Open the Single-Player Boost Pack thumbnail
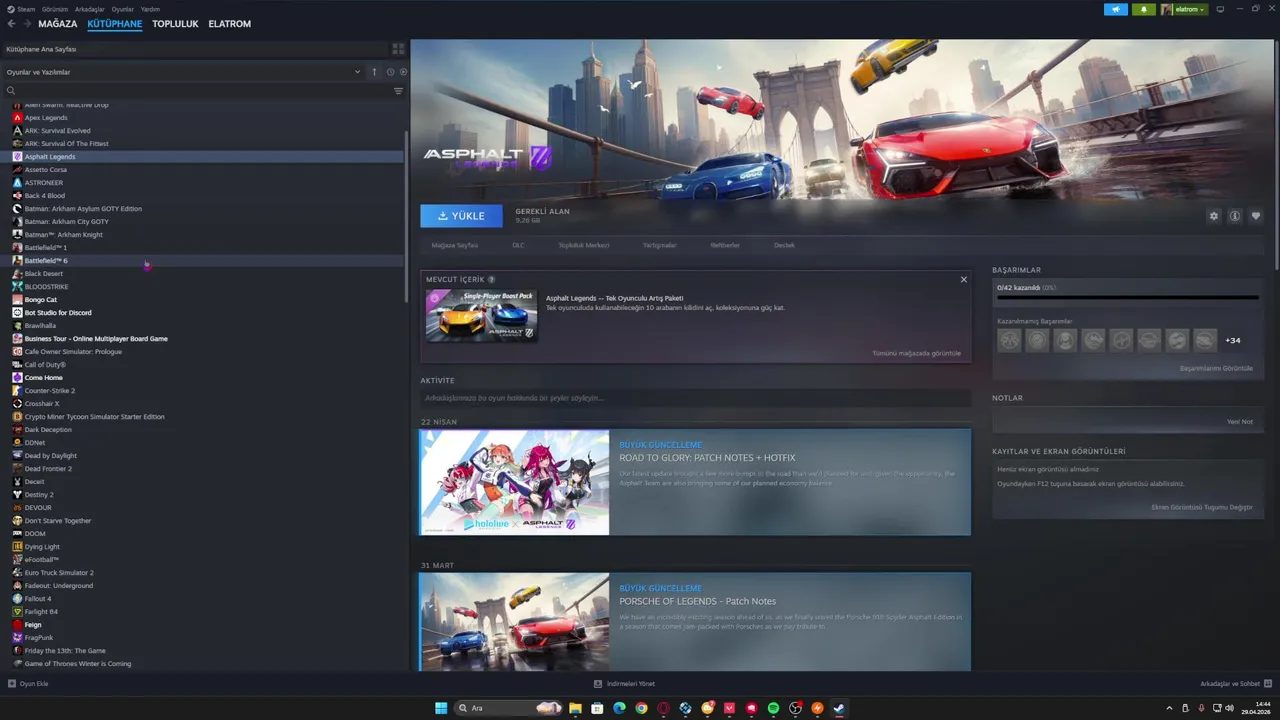This screenshot has width=1280, height=720. point(481,316)
